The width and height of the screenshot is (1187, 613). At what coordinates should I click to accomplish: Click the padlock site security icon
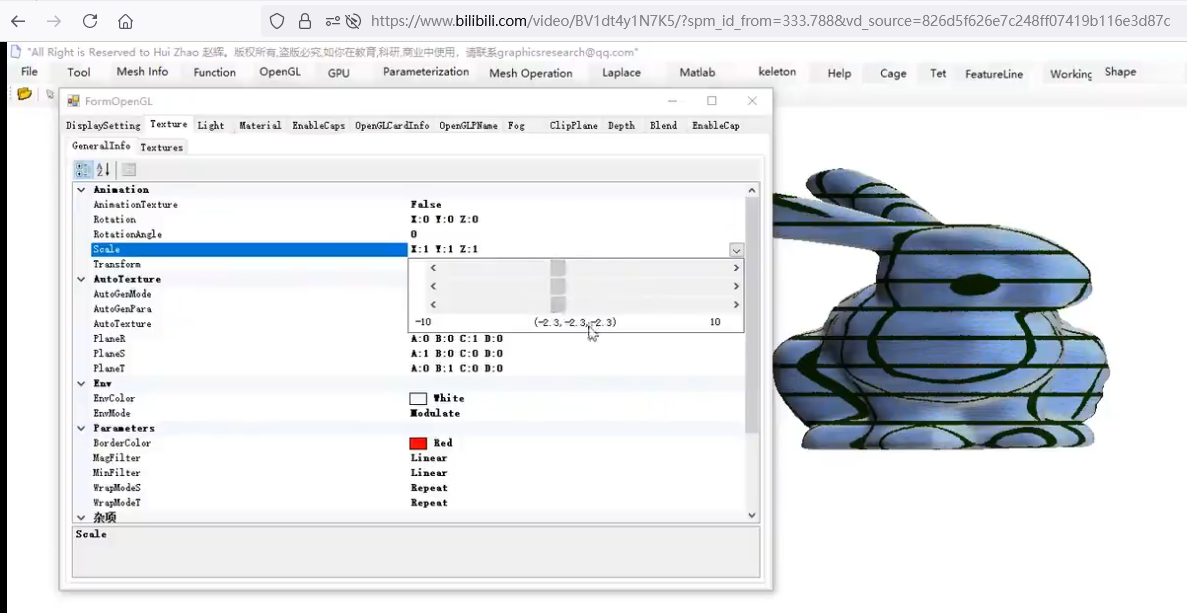point(305,21)
